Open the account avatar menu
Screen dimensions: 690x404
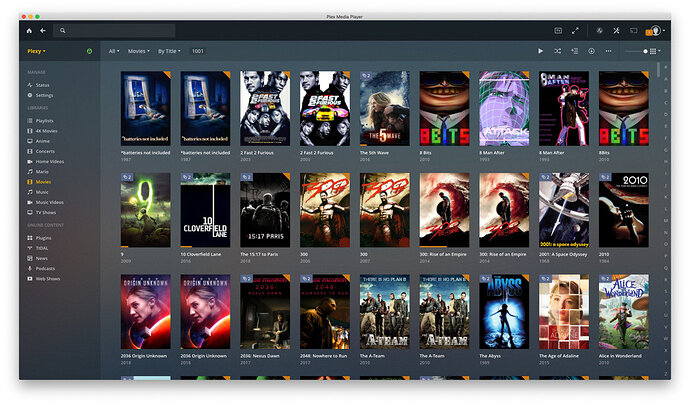coord(655,31)
